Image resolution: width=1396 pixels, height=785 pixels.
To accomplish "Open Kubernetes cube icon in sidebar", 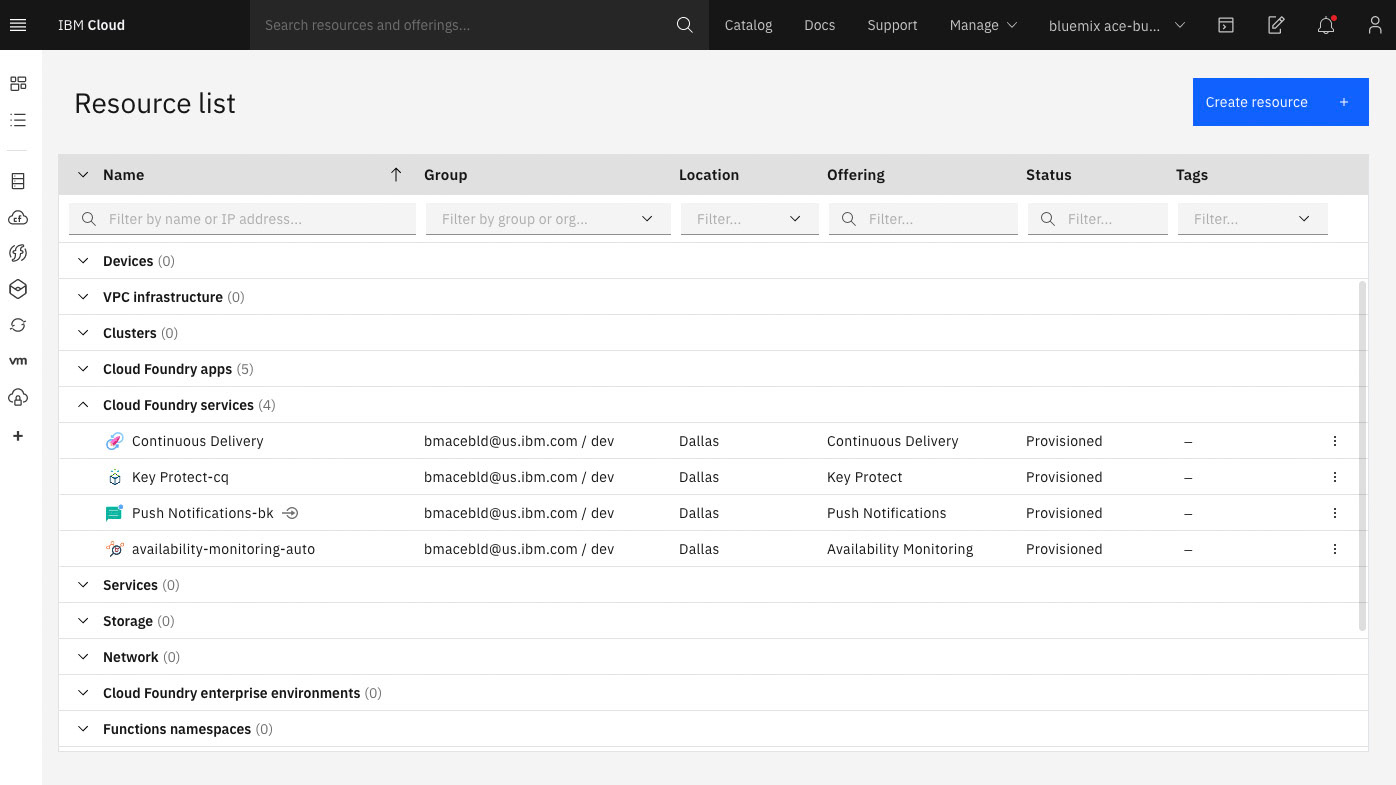I will point(18,289).
